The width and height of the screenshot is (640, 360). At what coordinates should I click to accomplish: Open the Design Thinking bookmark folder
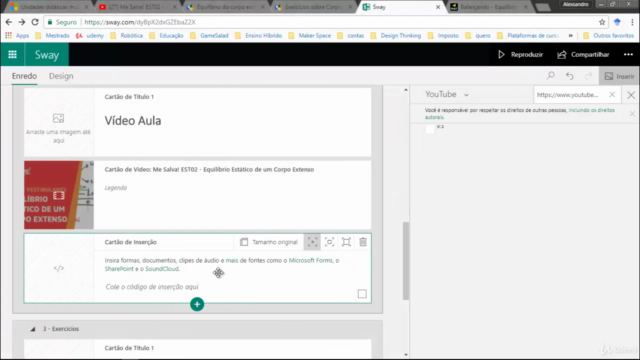pos(396,36)
